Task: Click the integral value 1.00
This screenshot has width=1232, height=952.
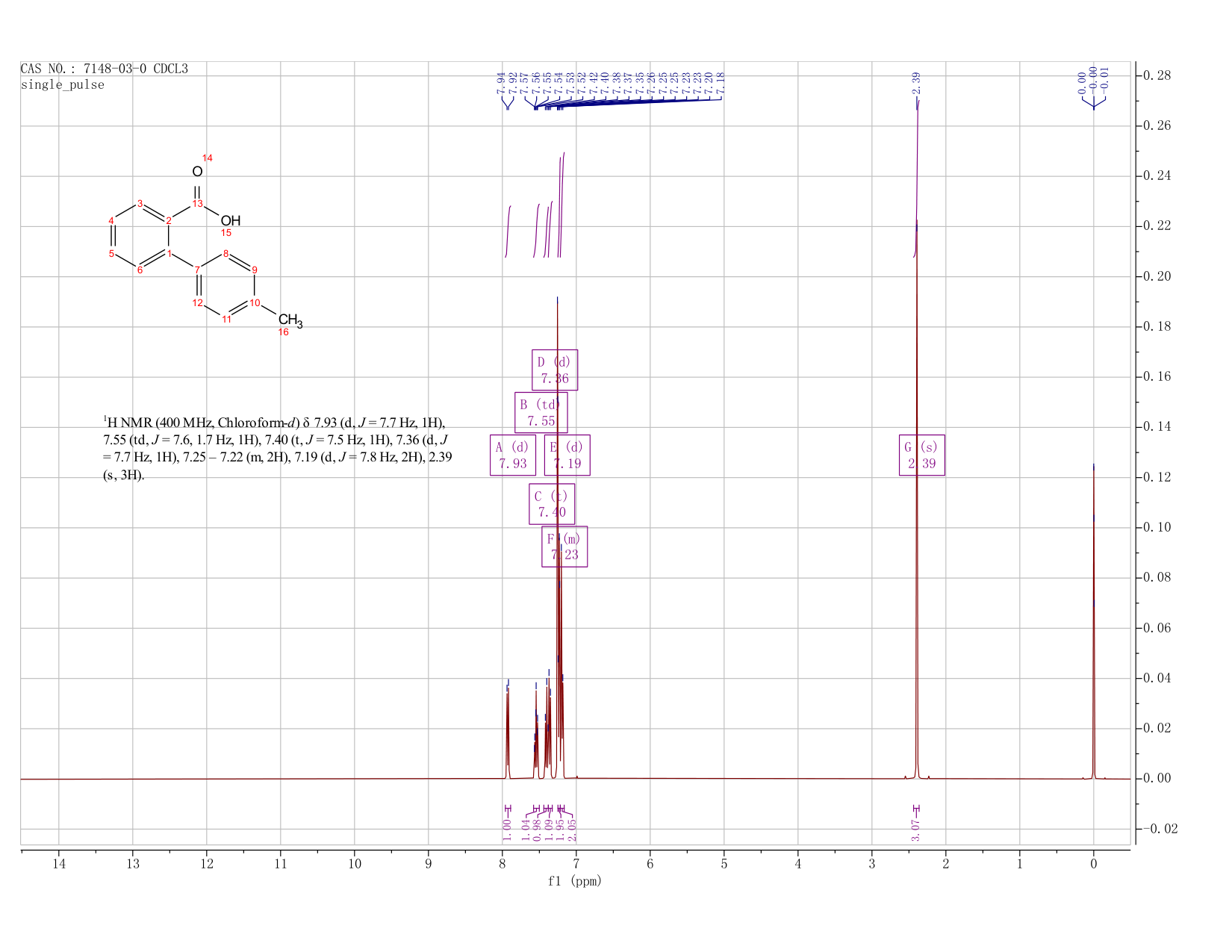Action: pos(507,830)
